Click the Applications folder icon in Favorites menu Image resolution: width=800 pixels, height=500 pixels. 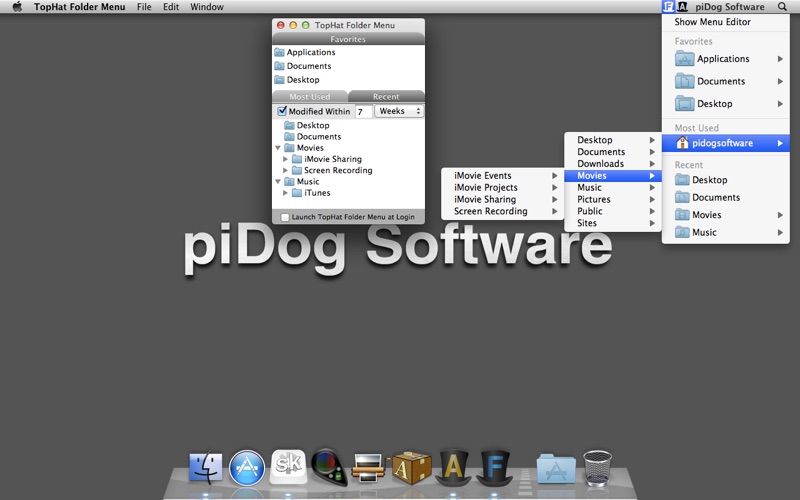[684, 59]
